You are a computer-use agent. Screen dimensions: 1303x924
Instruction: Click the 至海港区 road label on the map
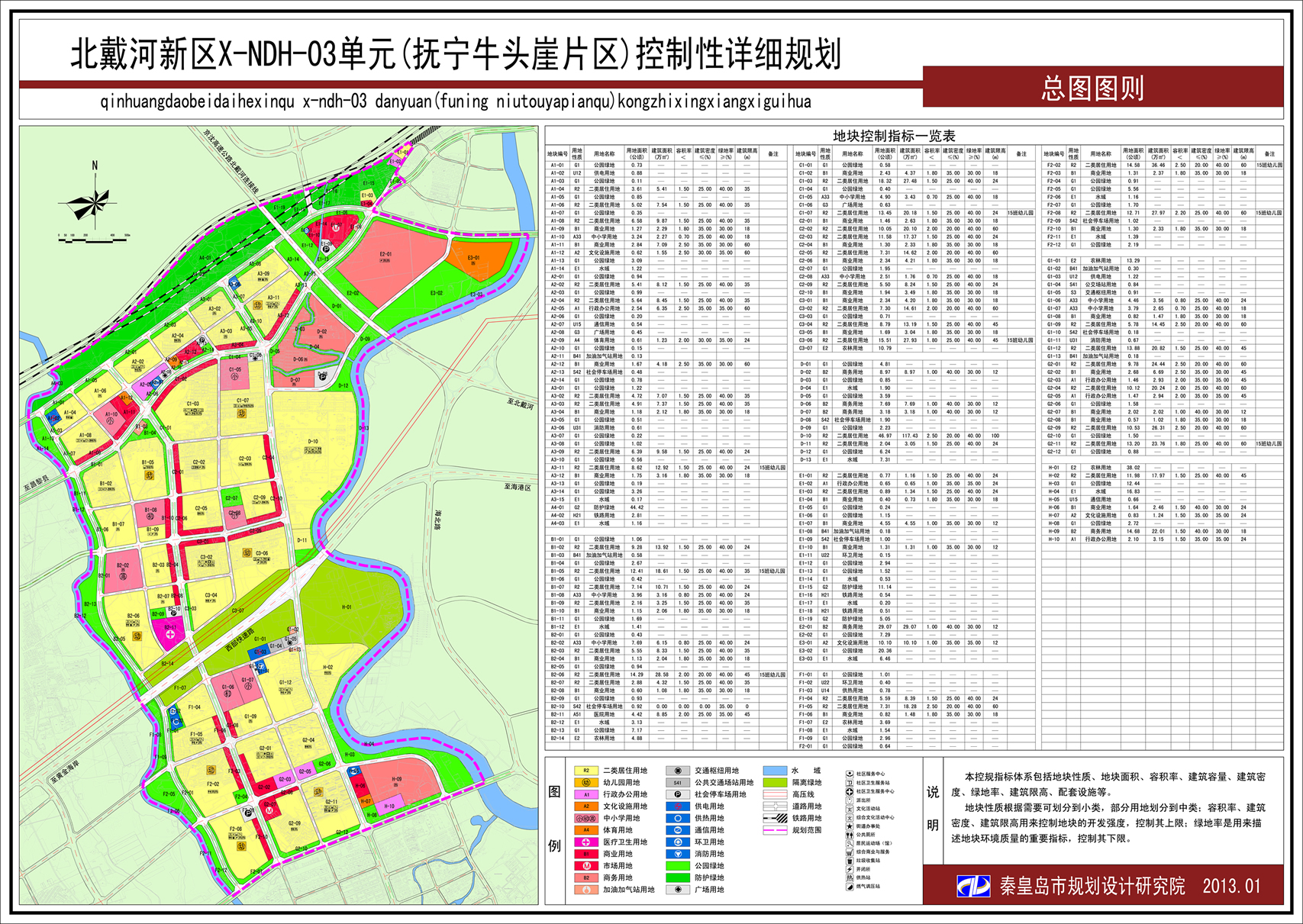(517, 487)
